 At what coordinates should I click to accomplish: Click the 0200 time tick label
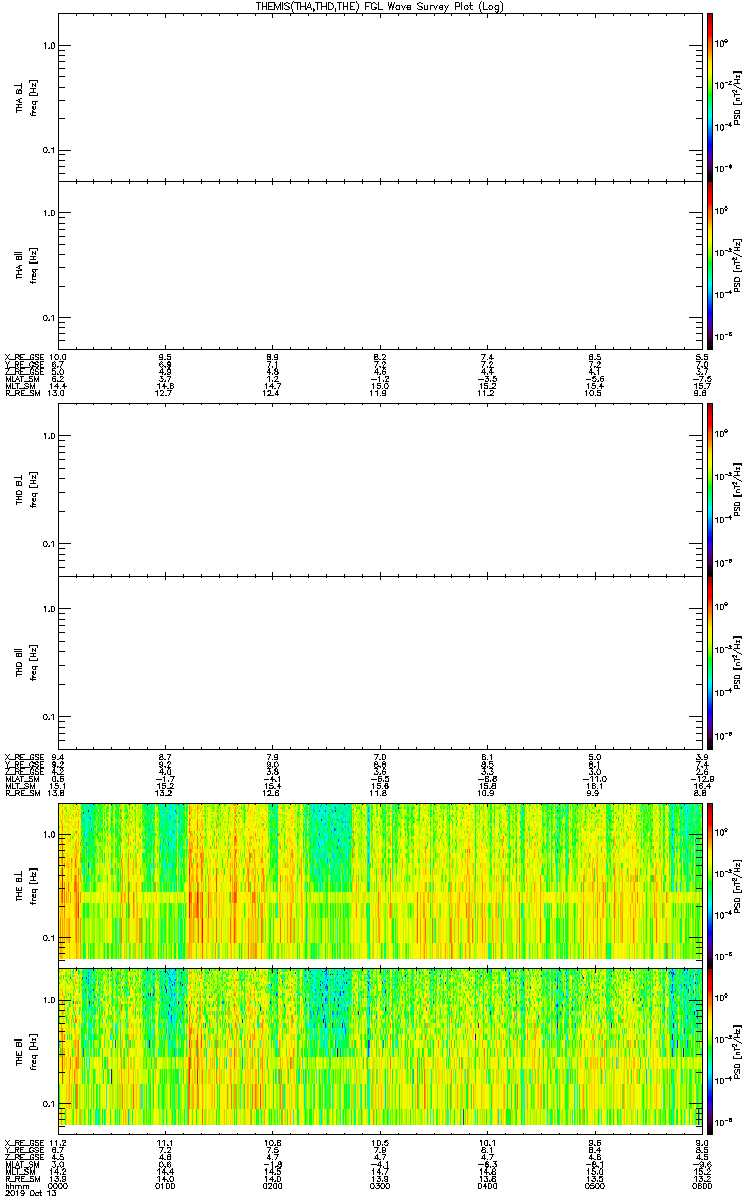[273, 1186]
